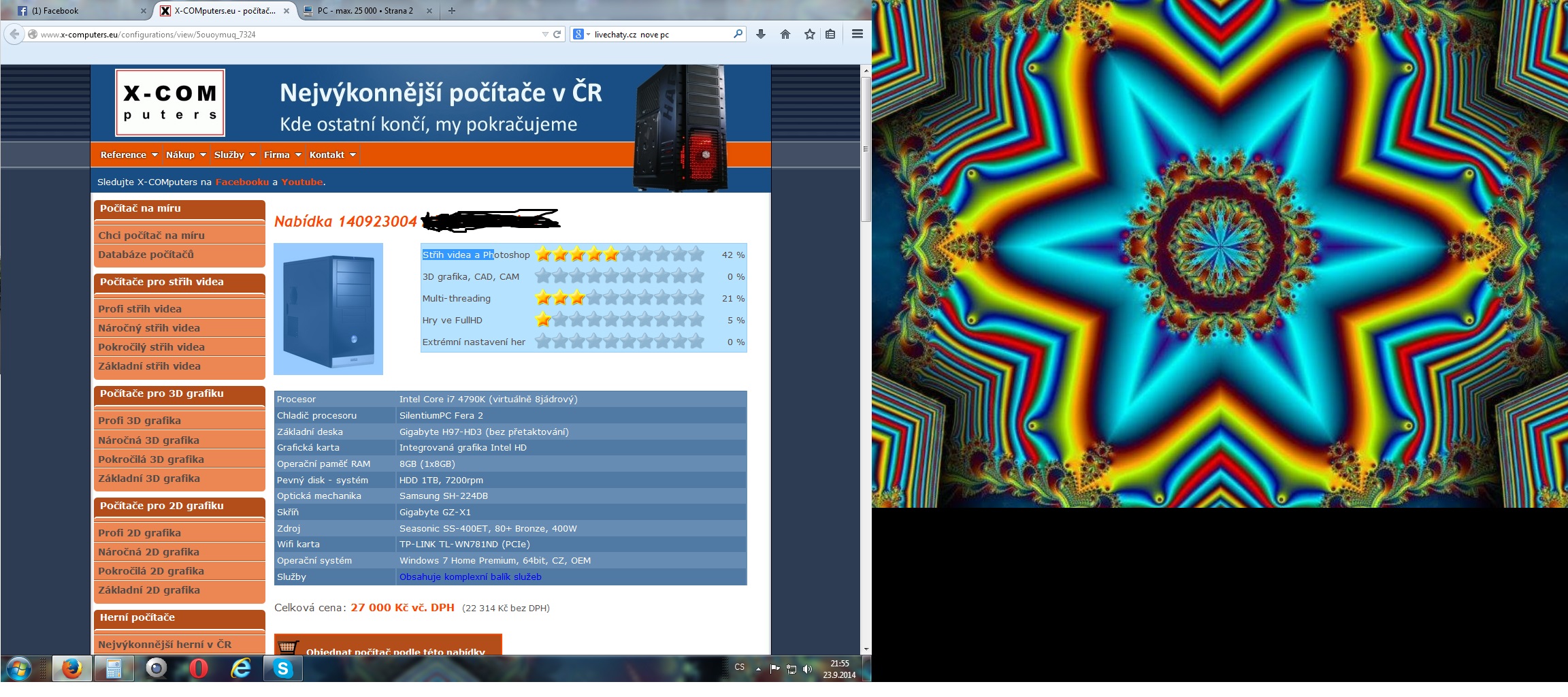Click Objednat počítač podle této nabídky button
Viewport: 1568px width, 697px height.
[x=388, y=645]
